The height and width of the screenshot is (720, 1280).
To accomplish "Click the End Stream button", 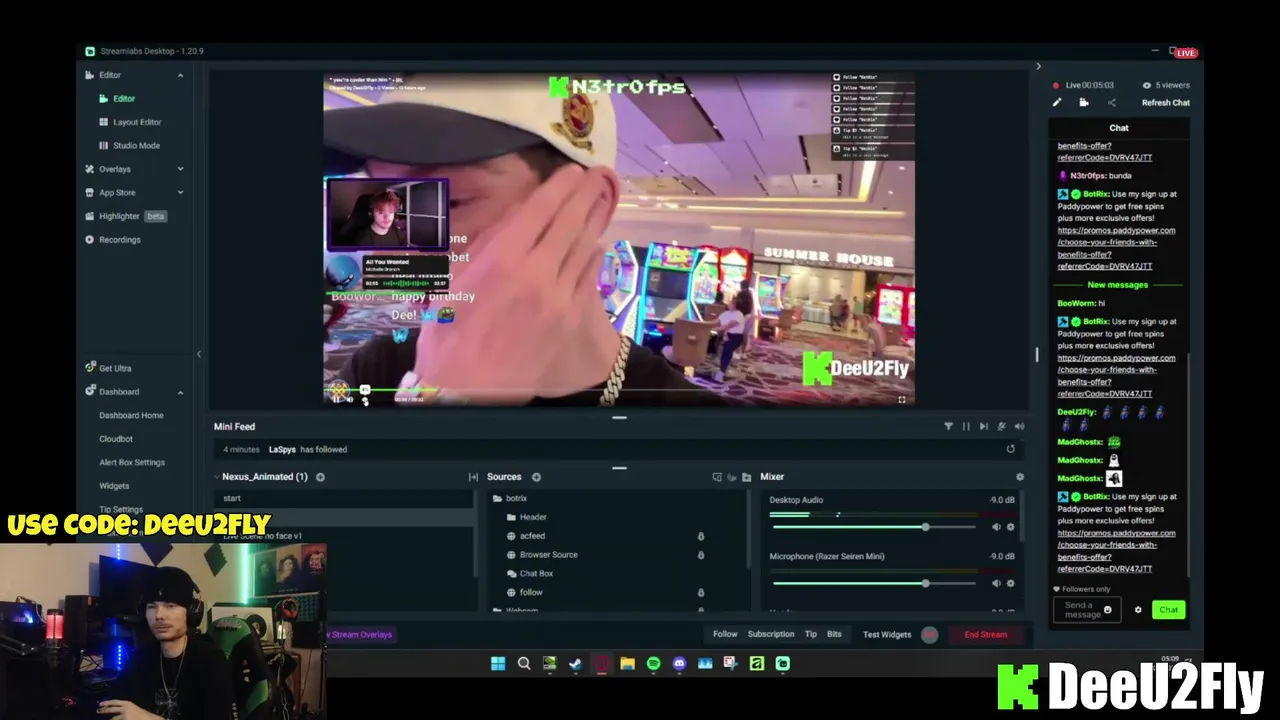I will pos(985,634).
